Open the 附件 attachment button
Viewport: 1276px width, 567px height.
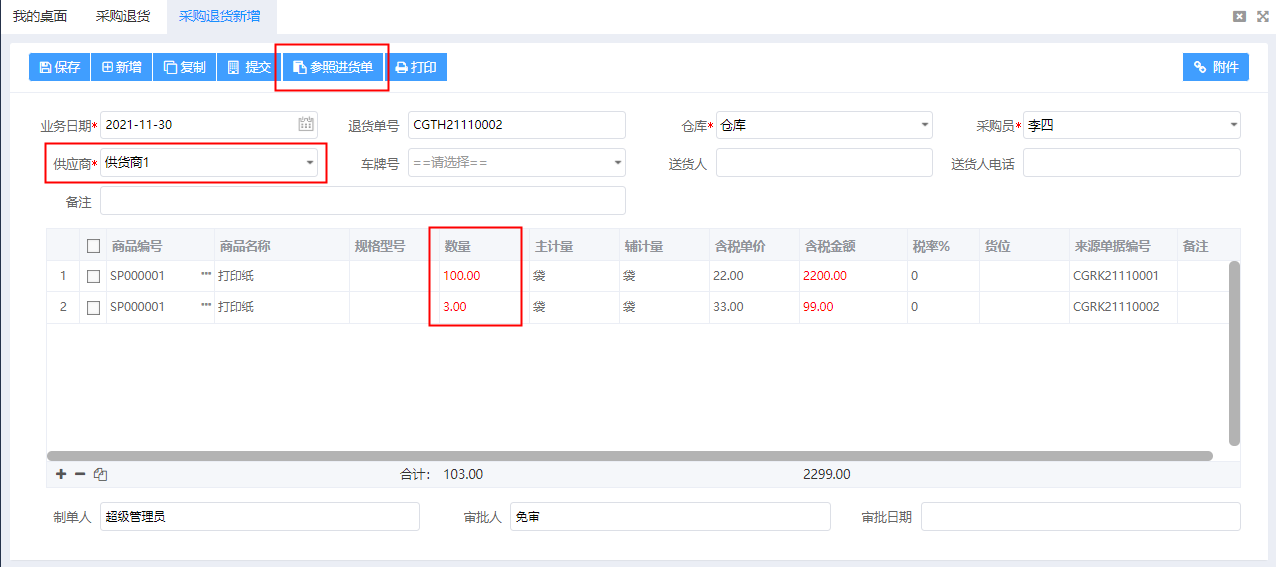point(1215,67)
